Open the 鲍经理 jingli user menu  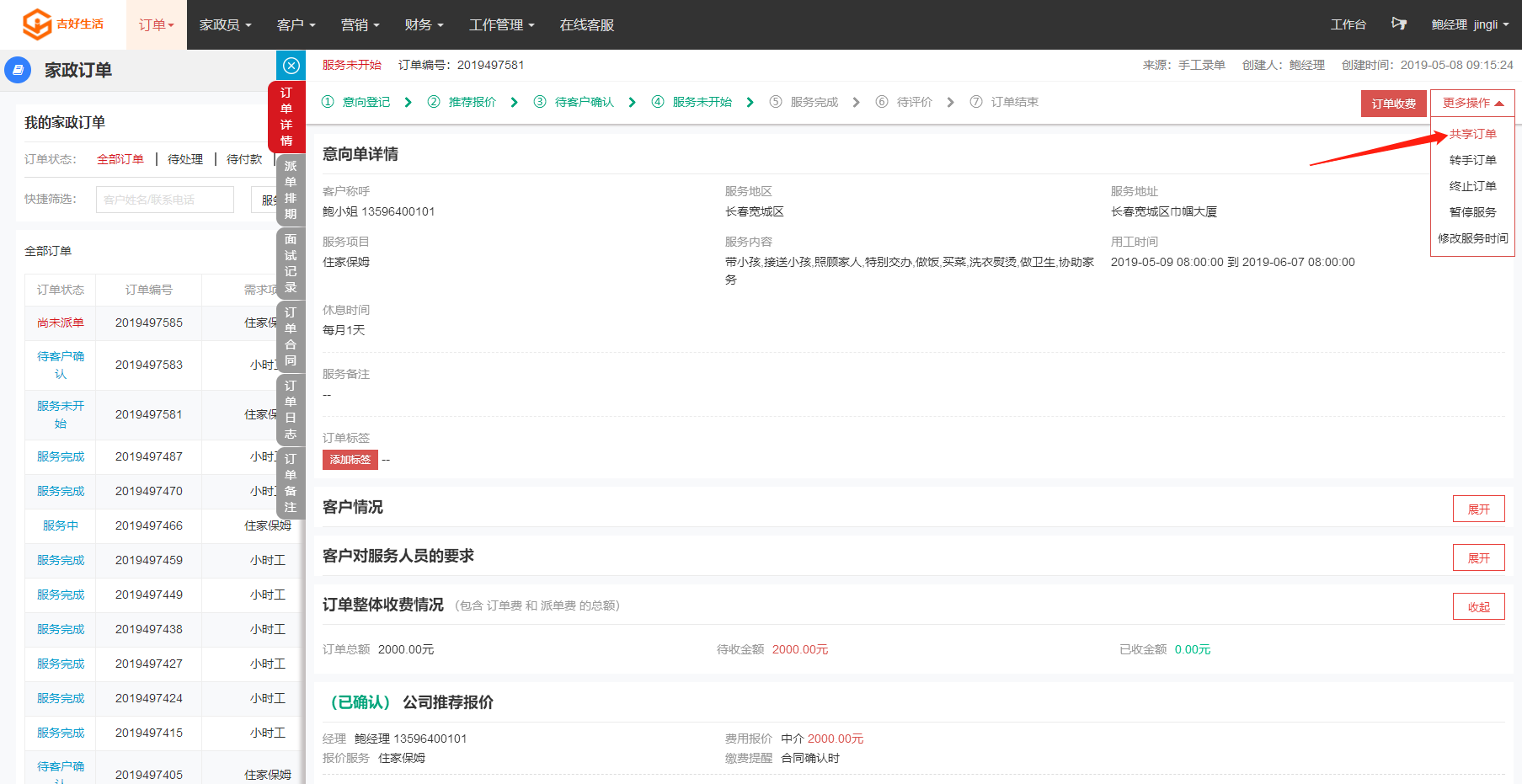[x=1470, y=24]
